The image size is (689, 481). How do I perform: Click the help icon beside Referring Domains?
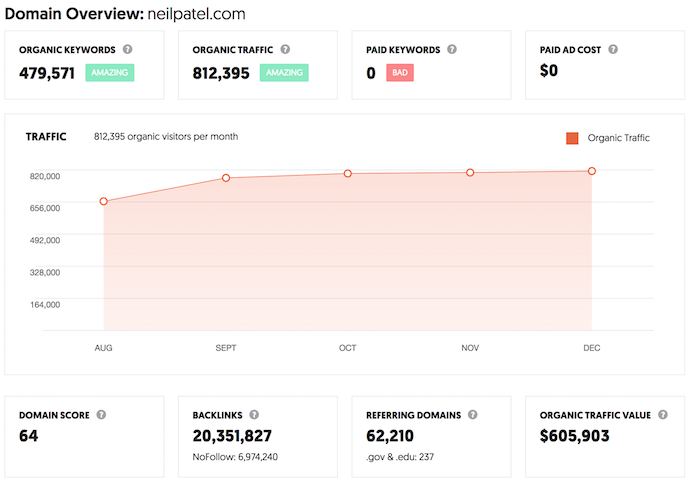click(472, 415)
